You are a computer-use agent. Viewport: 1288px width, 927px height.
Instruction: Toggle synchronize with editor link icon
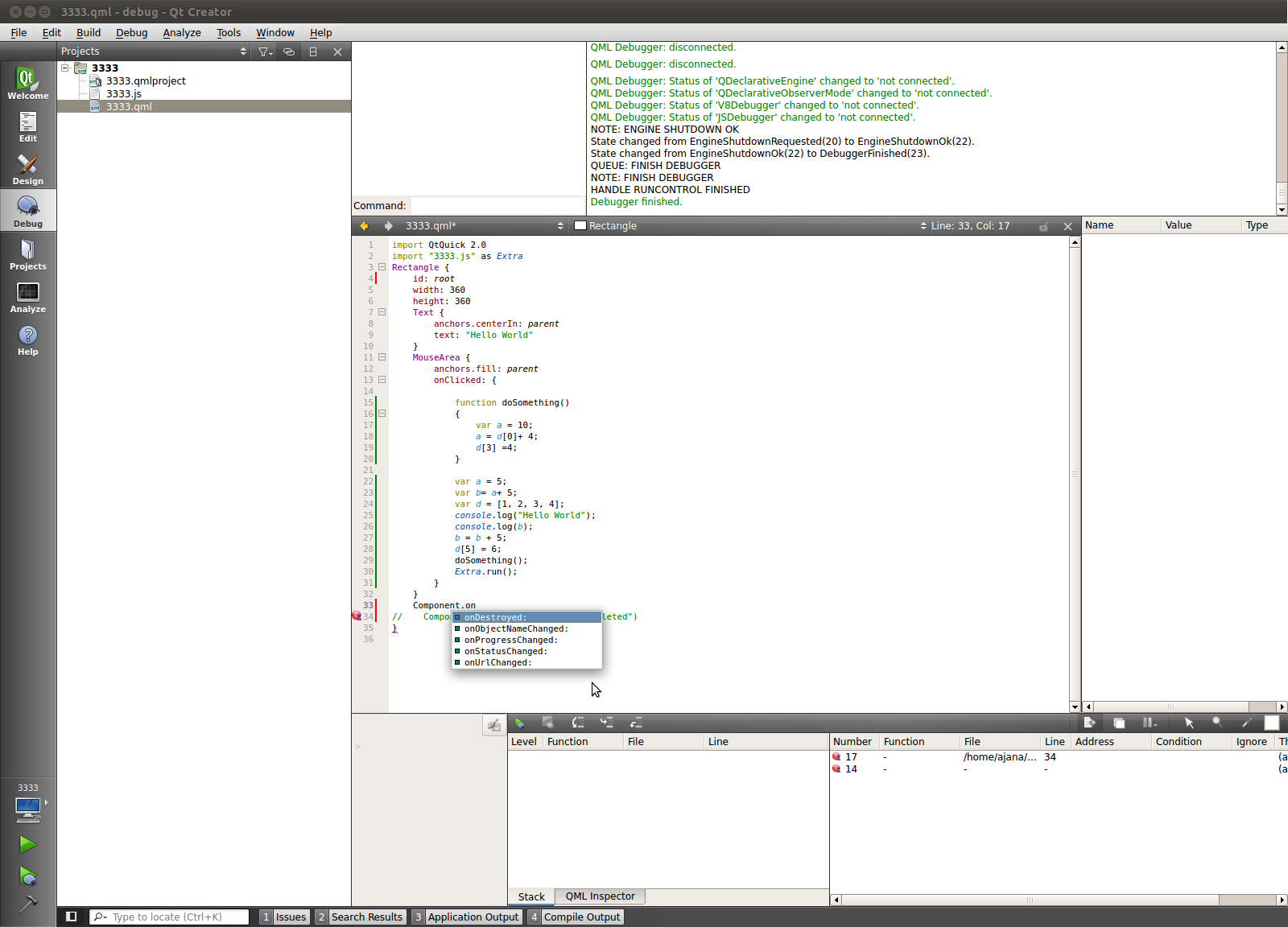click(289, 51)
